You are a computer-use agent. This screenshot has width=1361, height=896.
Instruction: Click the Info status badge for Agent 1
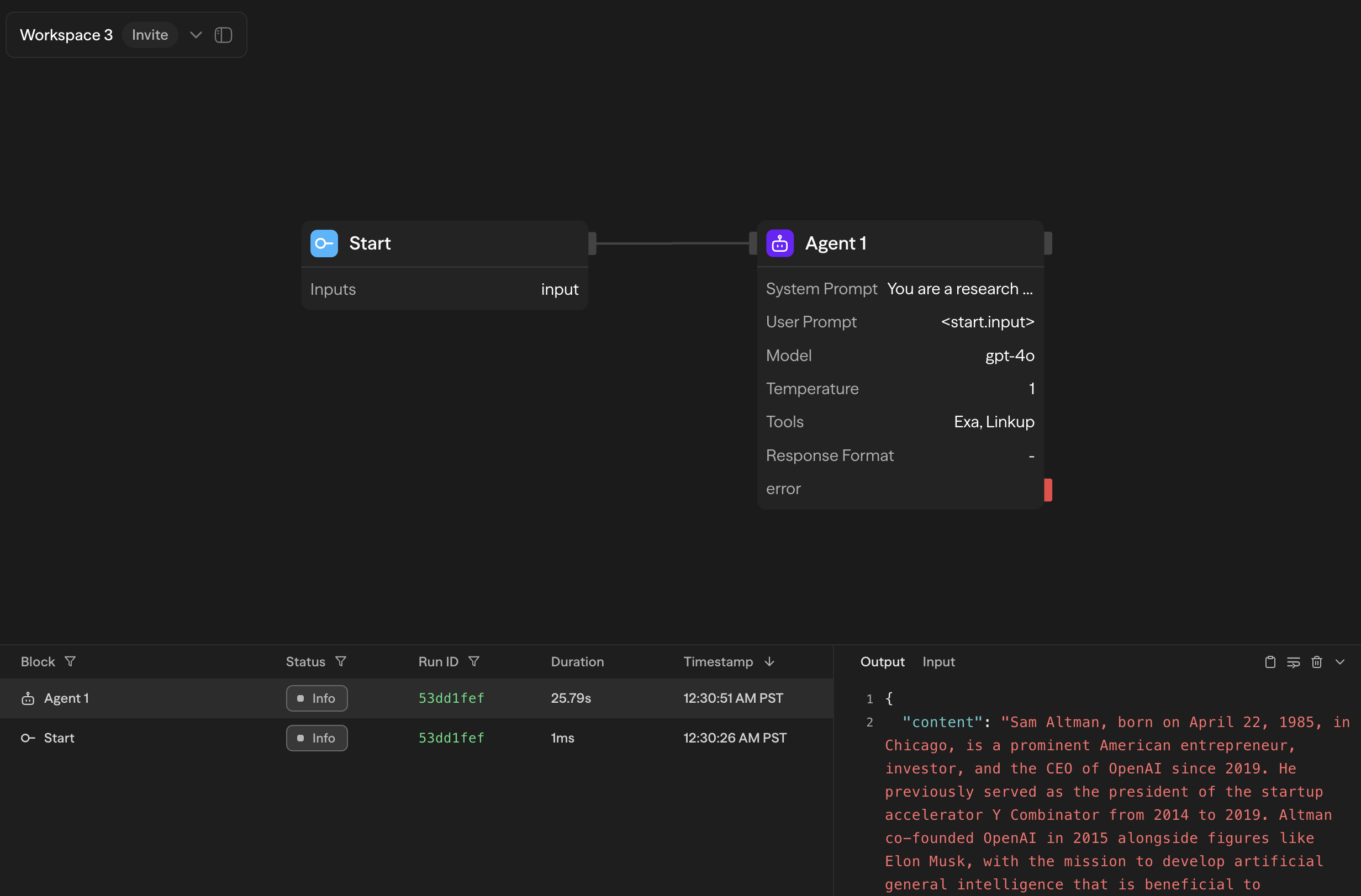coord(316,698)
